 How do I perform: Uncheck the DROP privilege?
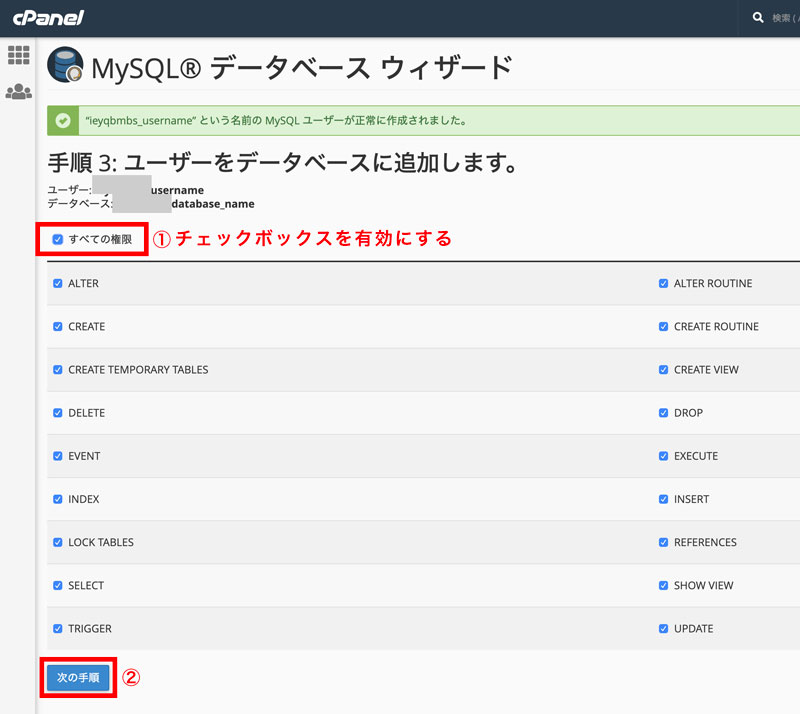tap(663, 413)
